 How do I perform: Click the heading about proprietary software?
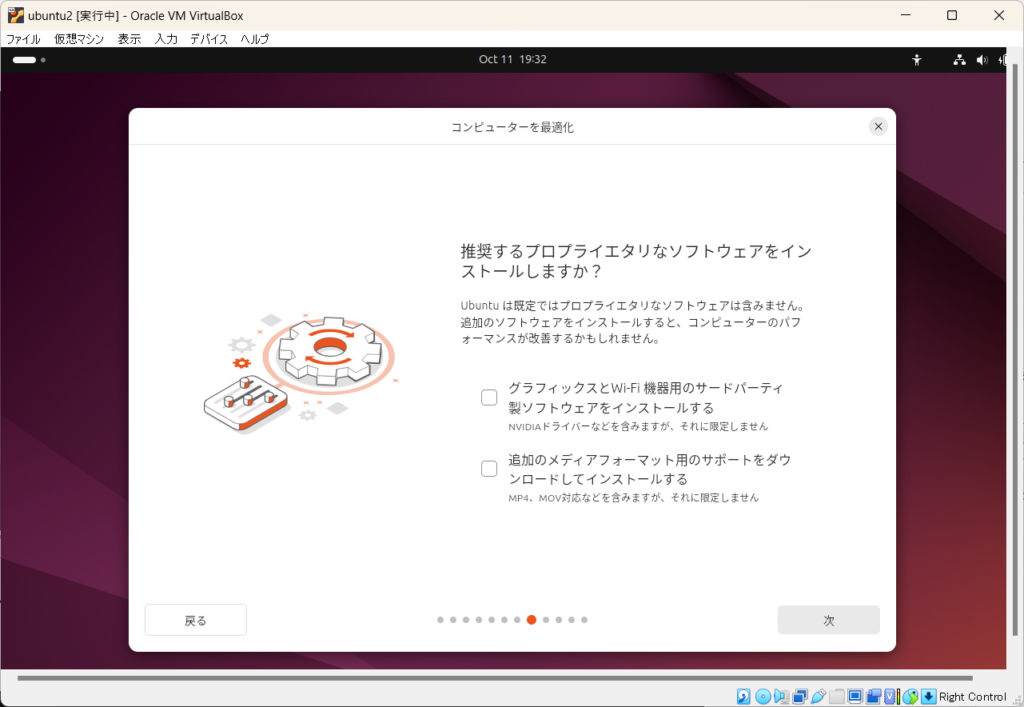click(636, 261)
